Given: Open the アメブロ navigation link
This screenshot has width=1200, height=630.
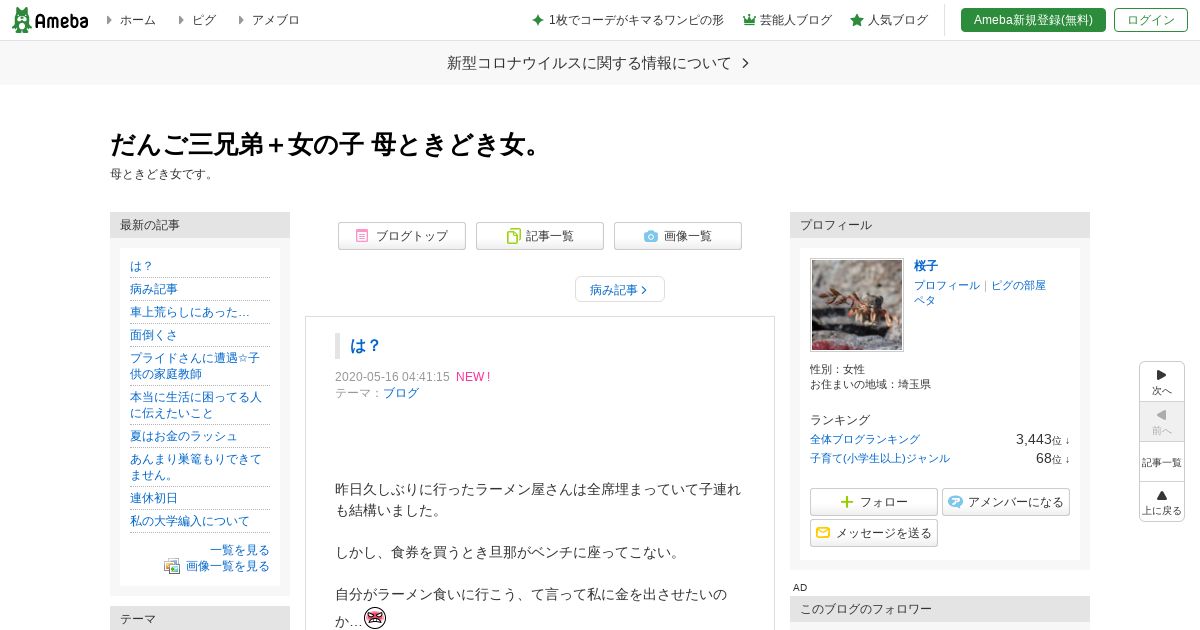Looking at the screenshot, I should (275, 20).
